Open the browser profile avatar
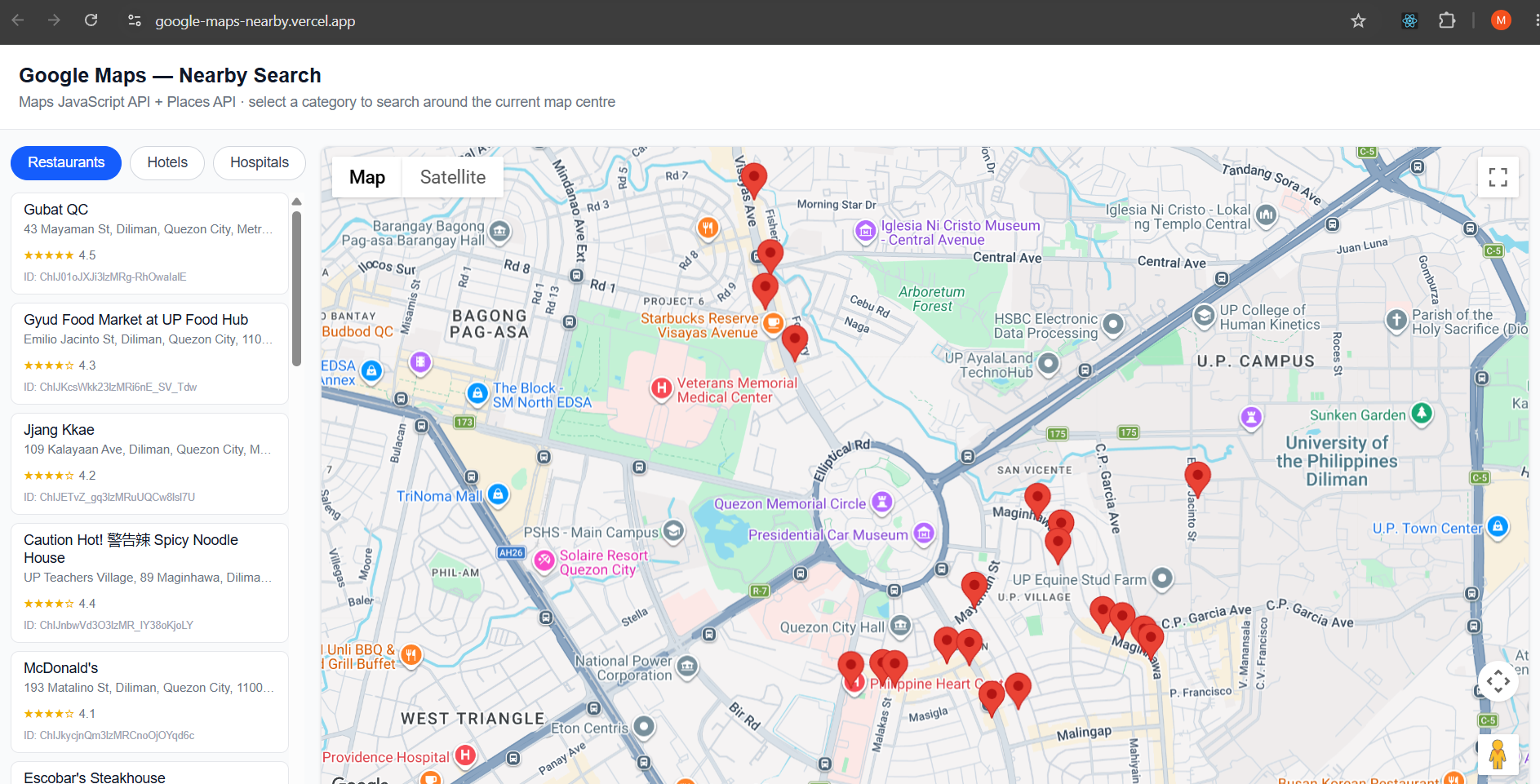The image size is (1540, 784). click(x=1501, y=20)
